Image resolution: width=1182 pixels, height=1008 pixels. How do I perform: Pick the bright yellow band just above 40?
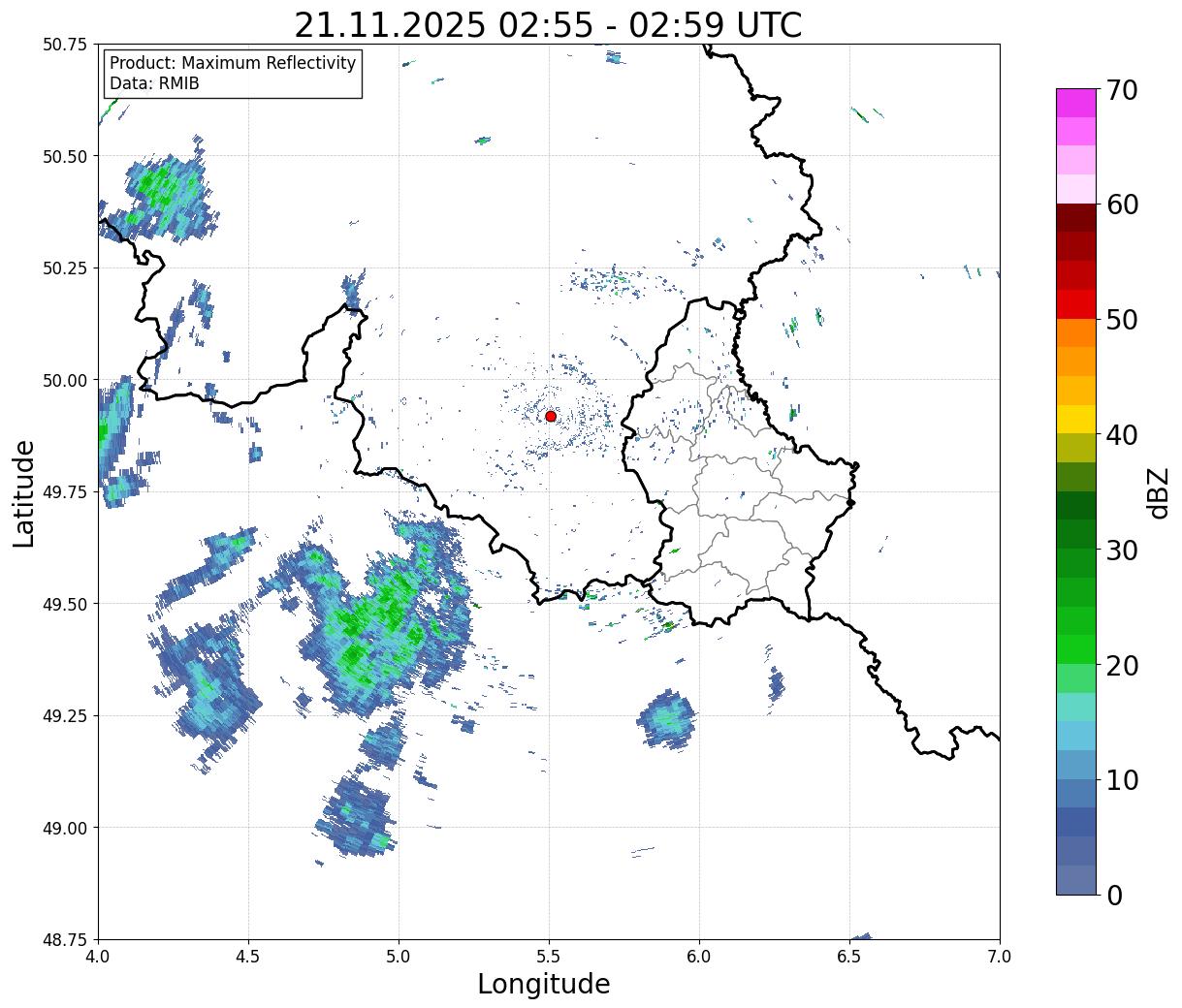point(1075,419)
